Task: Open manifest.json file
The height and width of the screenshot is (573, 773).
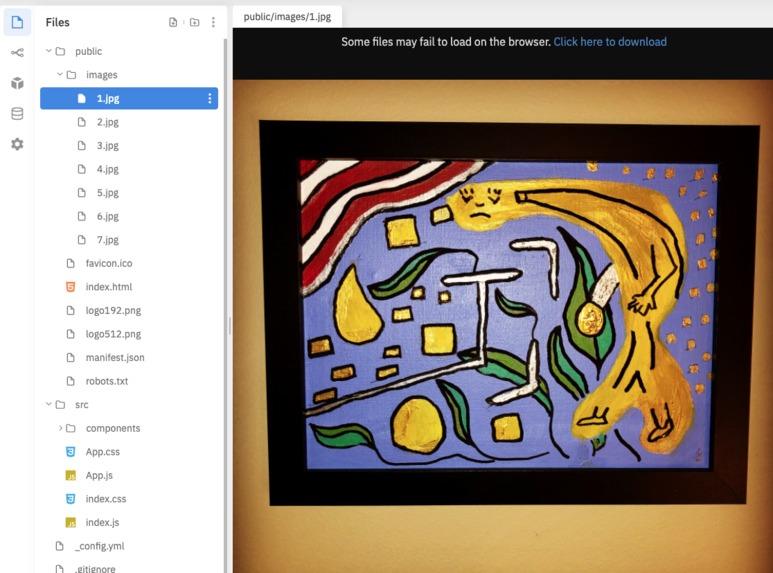Action: (x=115, y=358)
